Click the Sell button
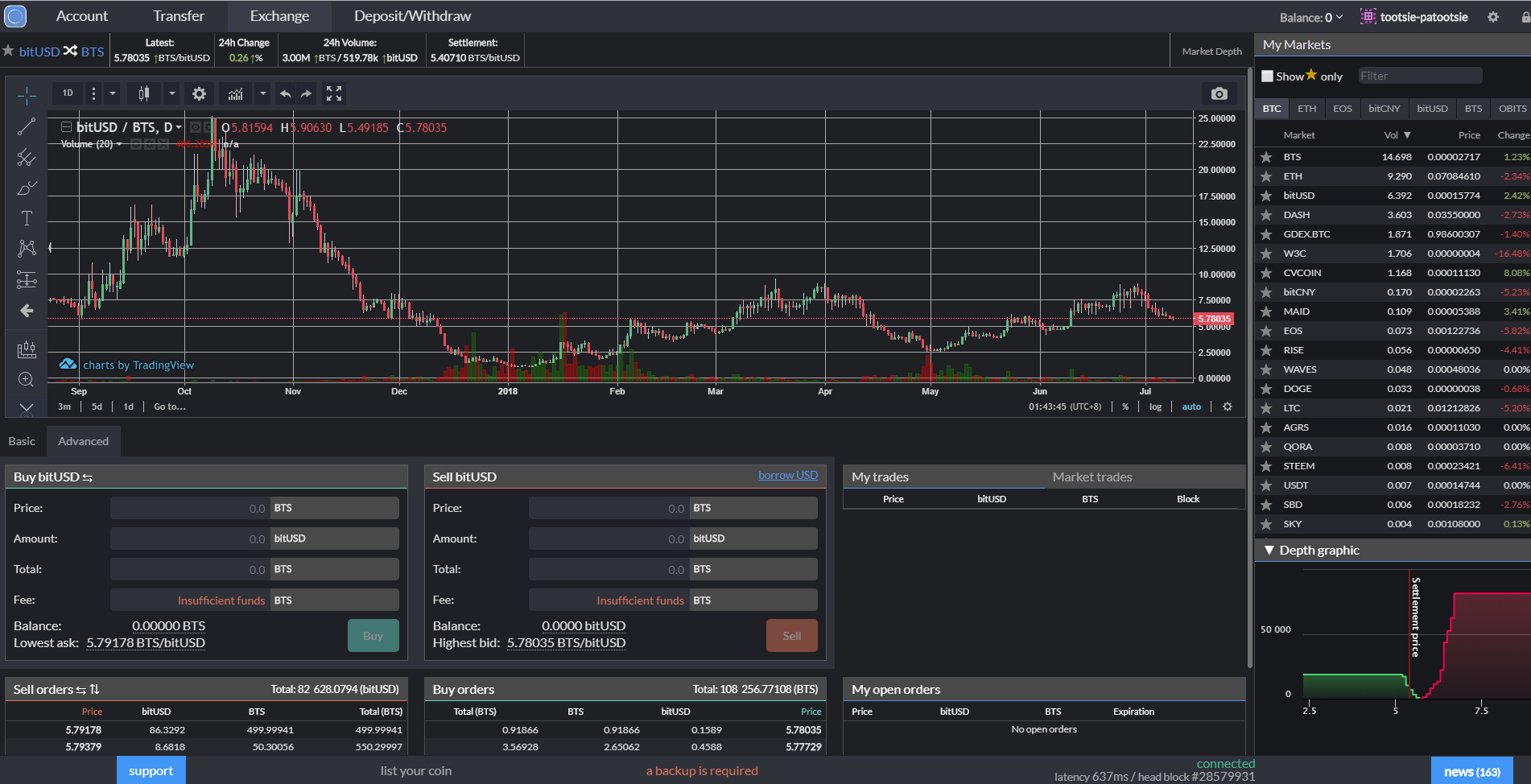The width and height of the screenshot is (1531, 784). (x=792, y=636)
